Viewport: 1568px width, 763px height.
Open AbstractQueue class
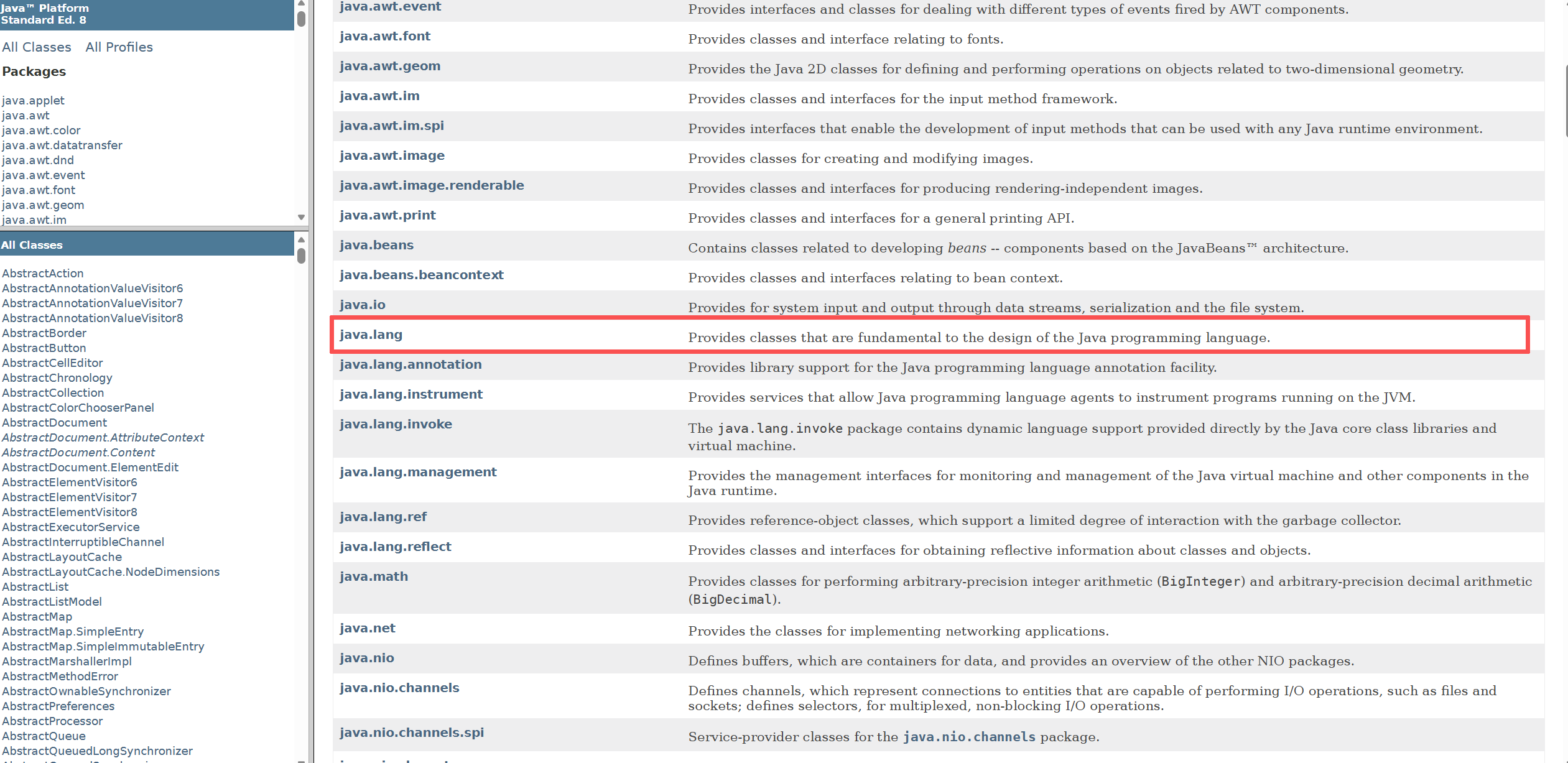coord(44,736)
